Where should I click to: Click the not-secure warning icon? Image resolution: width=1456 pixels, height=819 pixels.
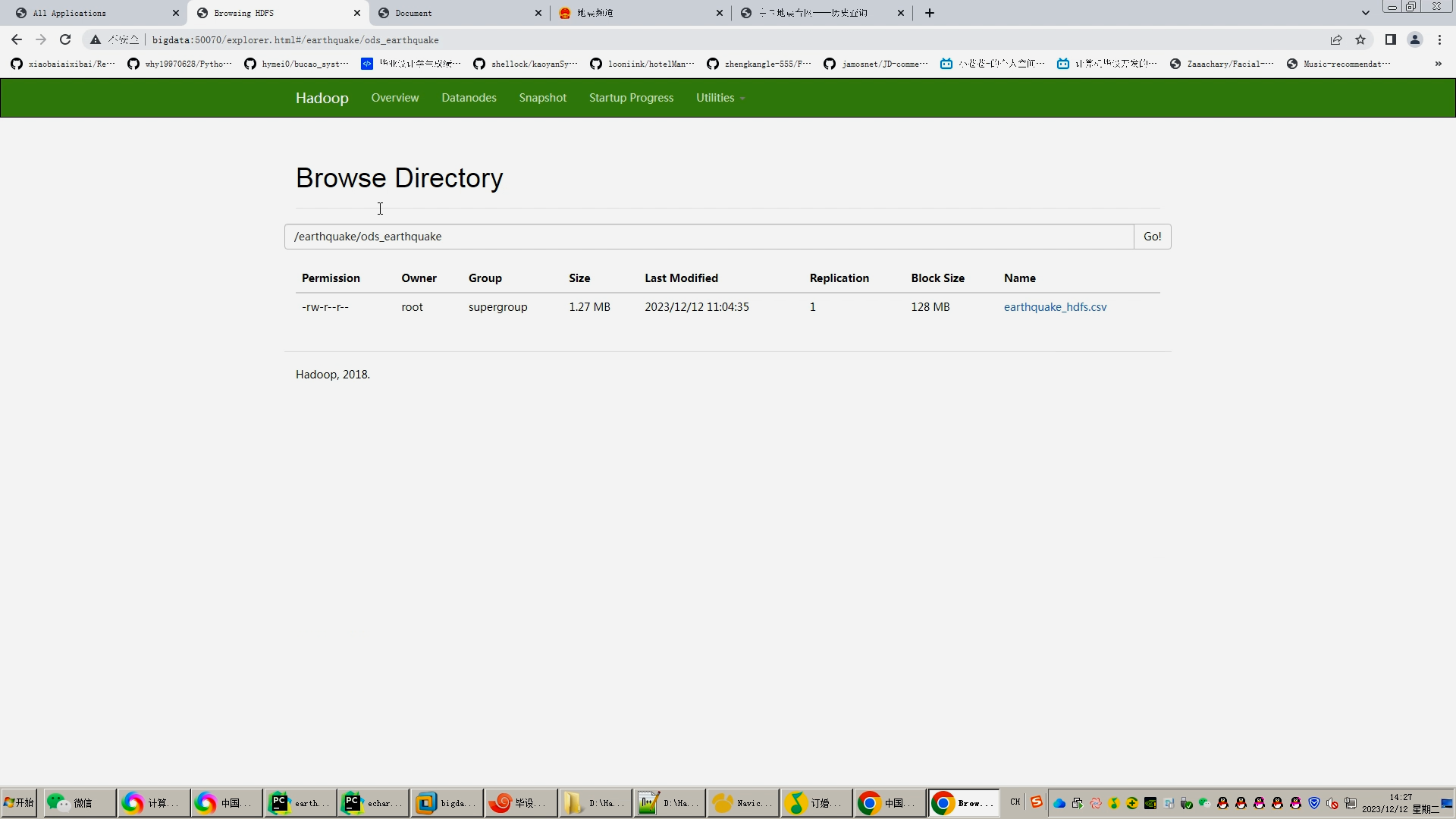(96, 39)
